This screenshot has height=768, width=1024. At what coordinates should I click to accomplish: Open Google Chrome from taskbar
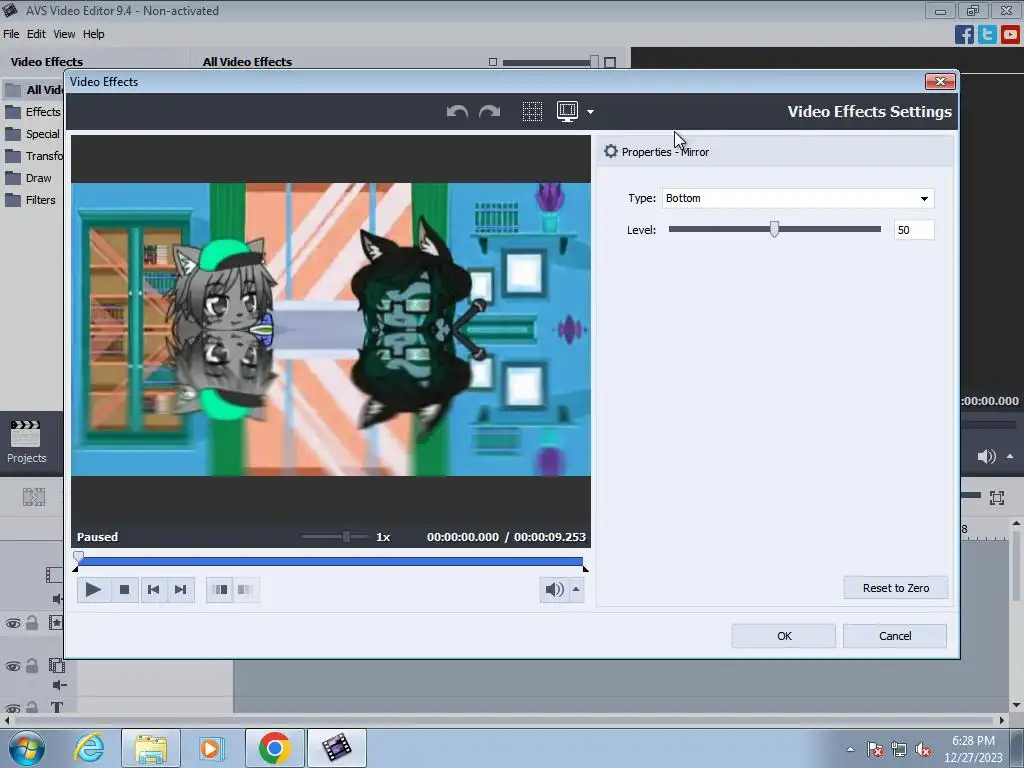tap(274, 748)
